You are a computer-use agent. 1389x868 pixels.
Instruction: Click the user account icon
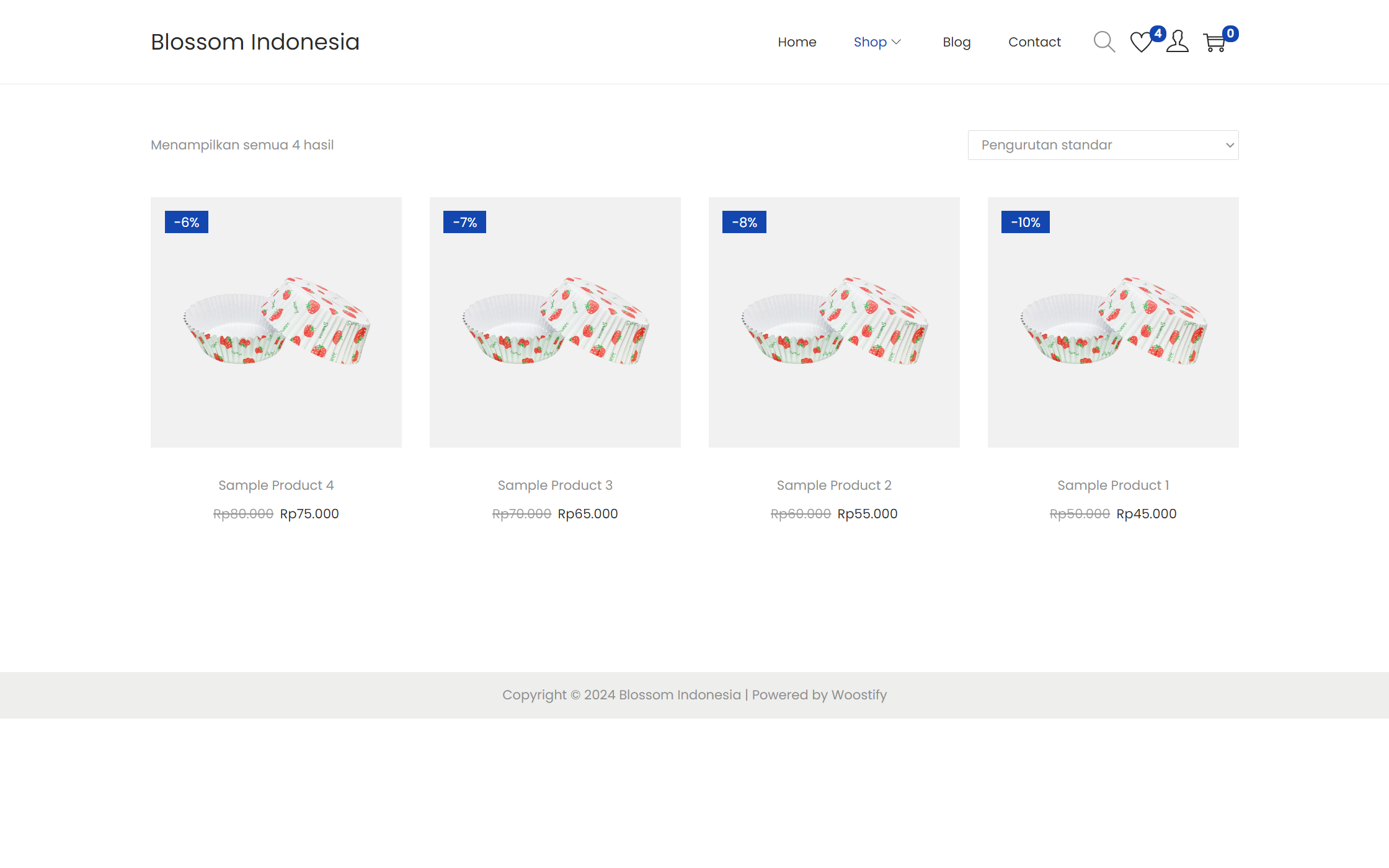click(1177, 42)
